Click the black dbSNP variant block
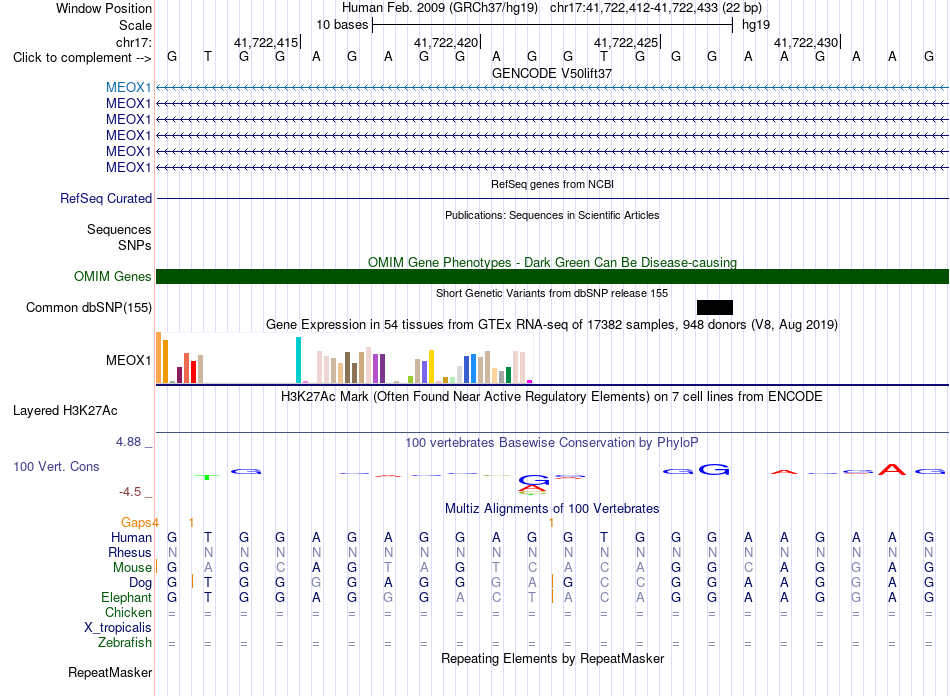This screenshot has width=950, height=696. point(714,307)
